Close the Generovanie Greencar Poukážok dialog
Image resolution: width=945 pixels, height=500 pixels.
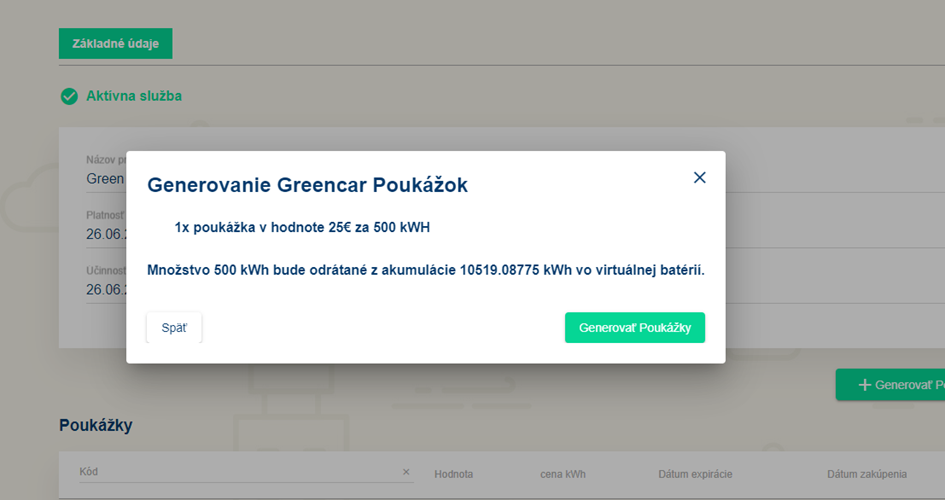tap(699, 178)
